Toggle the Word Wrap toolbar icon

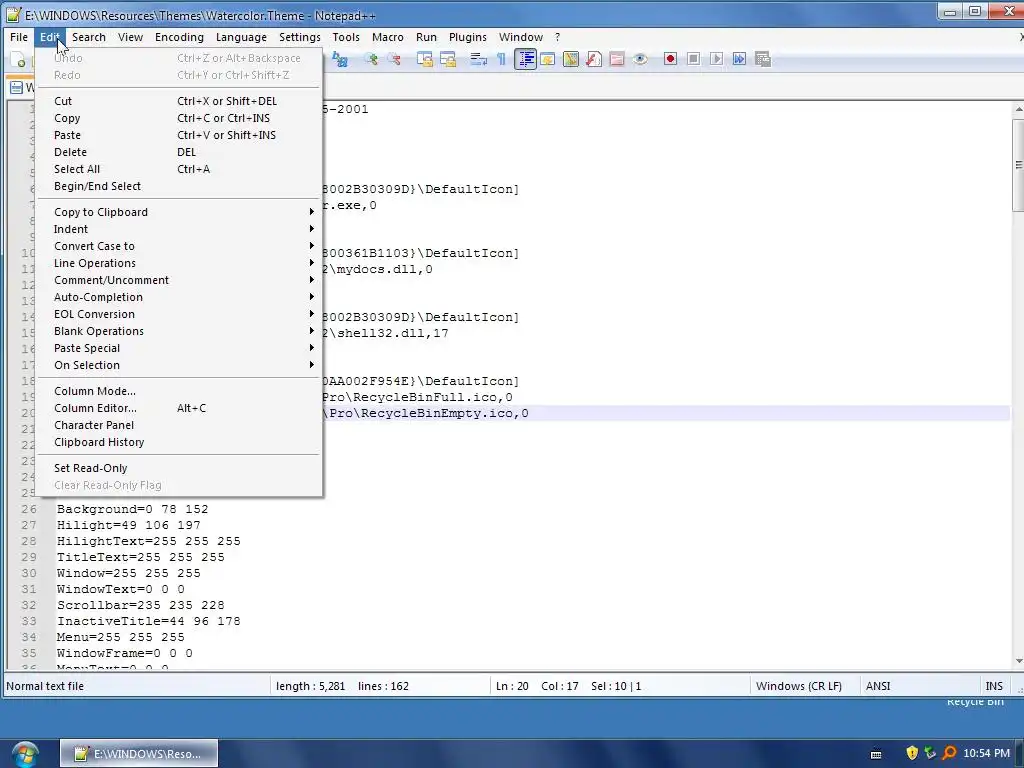pyautogui.click(x=479, y=59)
